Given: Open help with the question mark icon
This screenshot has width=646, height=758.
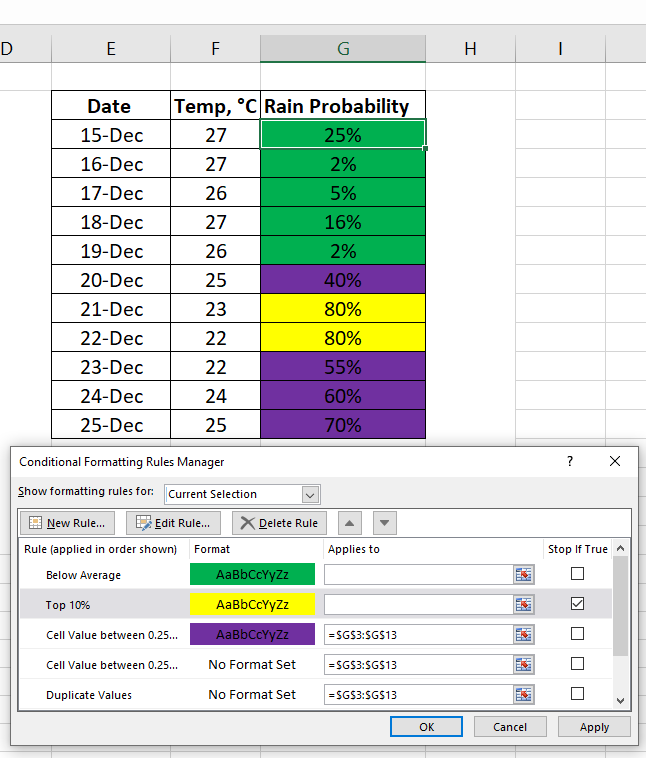Looking at the screenshot, I should click(570, 462).
